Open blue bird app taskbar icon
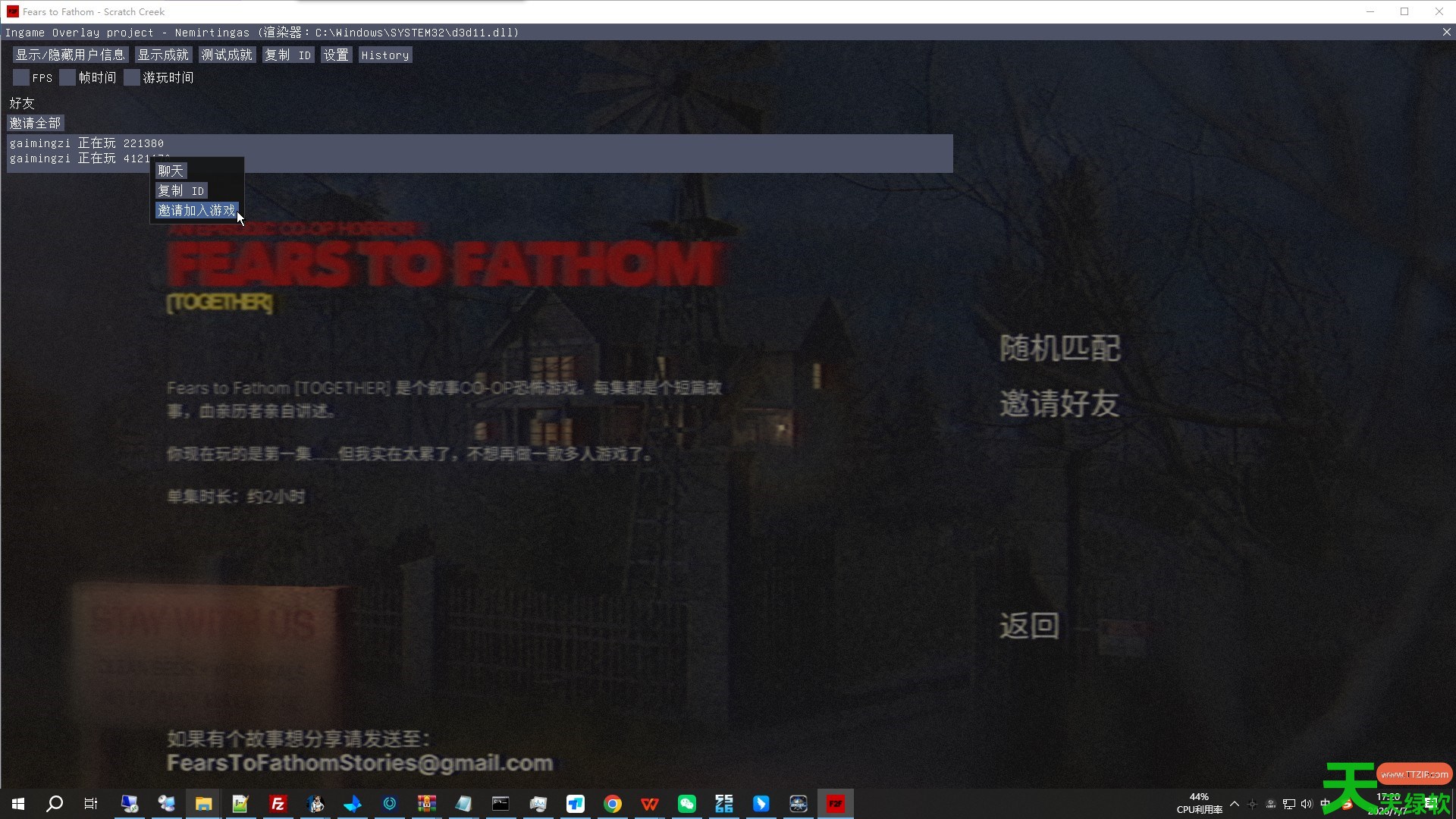The height and width of the screenshot is (819, 1456). click(x=352, y=804)
